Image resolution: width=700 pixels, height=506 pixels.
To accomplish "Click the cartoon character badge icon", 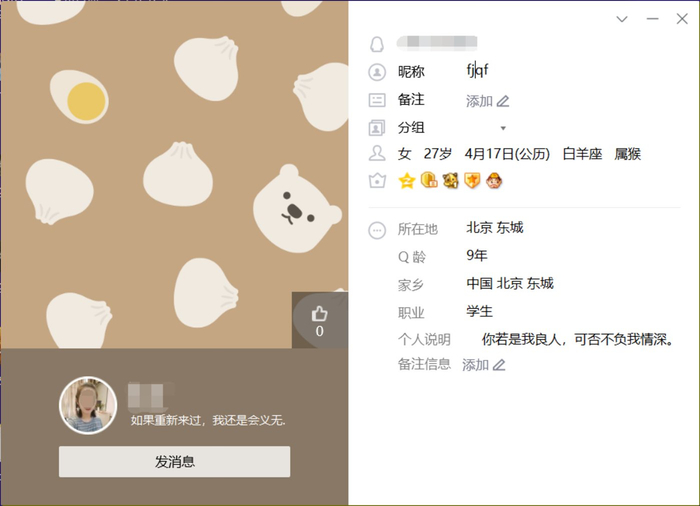I will coord(494,180).
